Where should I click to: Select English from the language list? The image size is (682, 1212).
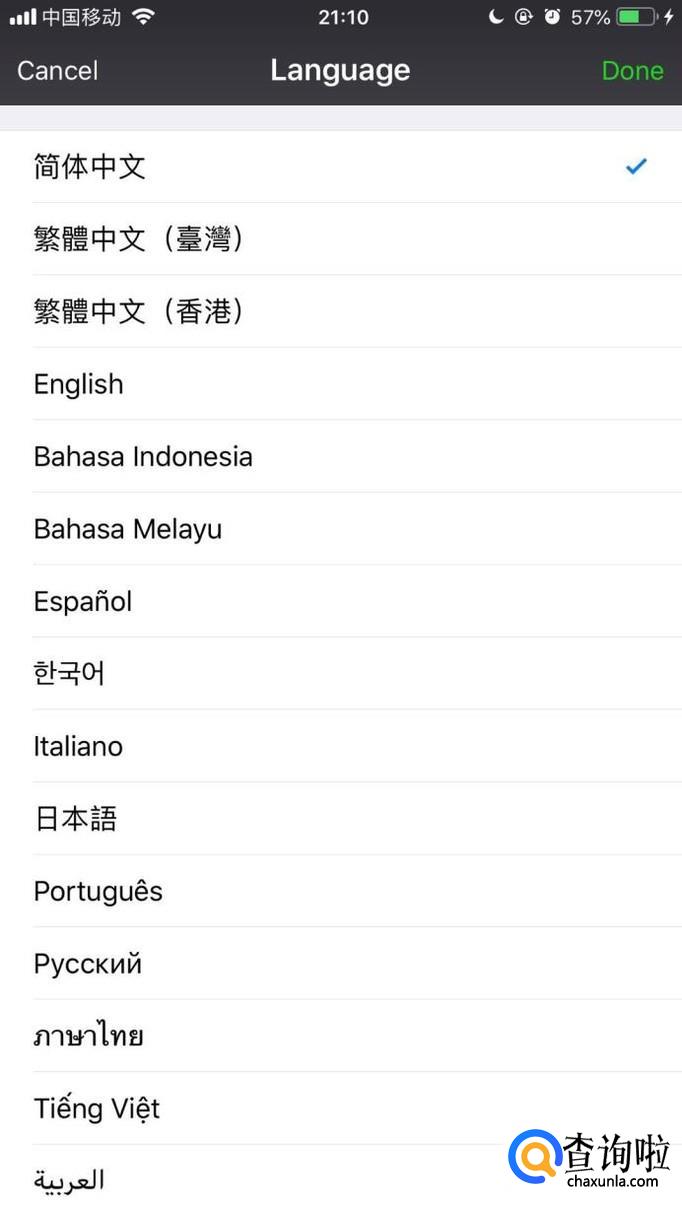pyautogui.click(x=79, y=384)
